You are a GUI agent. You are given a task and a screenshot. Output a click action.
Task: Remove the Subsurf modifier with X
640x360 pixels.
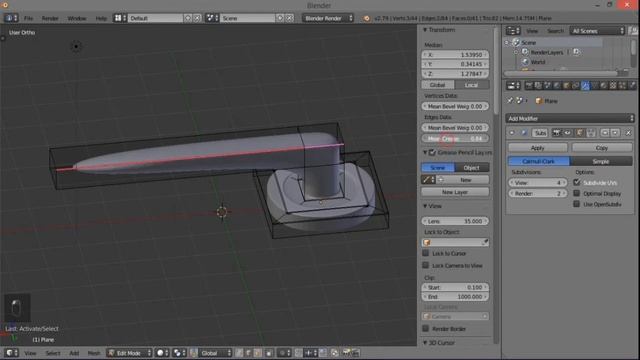coord(629,133)
